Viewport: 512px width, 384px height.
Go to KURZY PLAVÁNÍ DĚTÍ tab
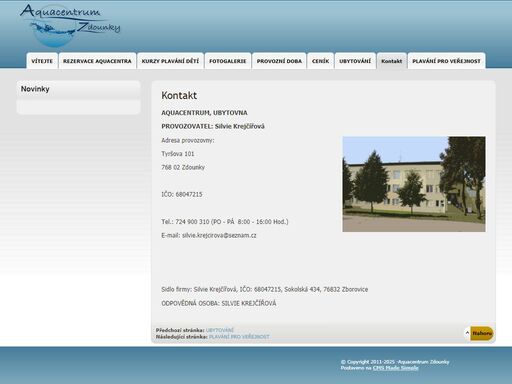170,61
